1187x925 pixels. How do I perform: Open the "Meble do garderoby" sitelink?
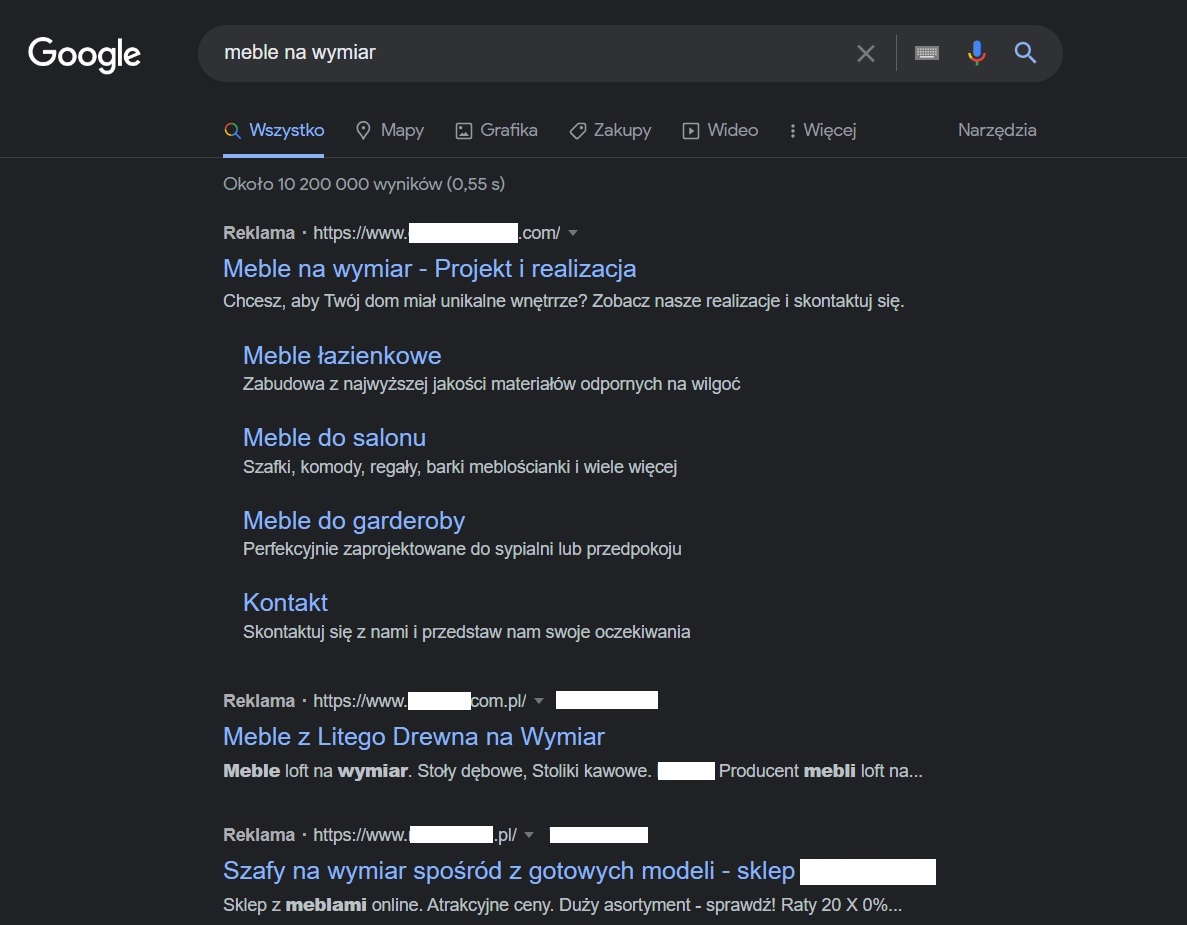[354, 521]
